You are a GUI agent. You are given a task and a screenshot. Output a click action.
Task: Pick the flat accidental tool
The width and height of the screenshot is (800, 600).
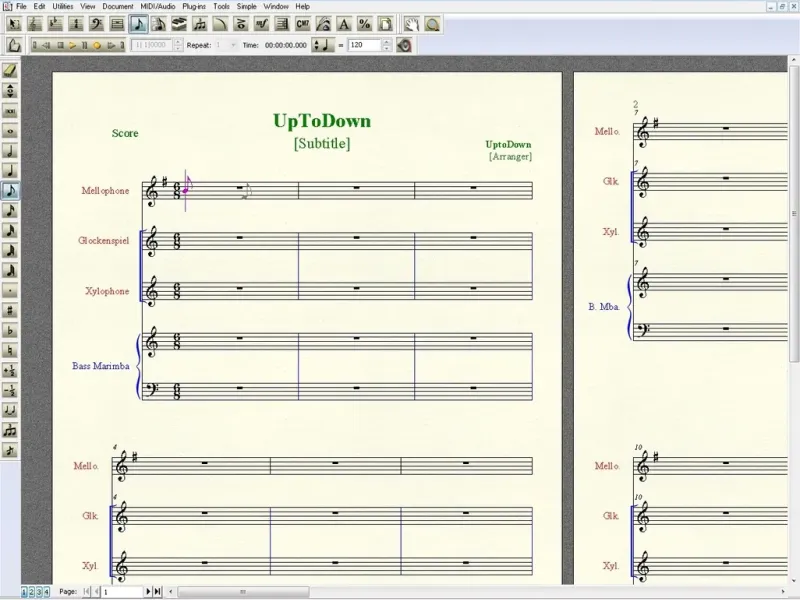(10, 331)
